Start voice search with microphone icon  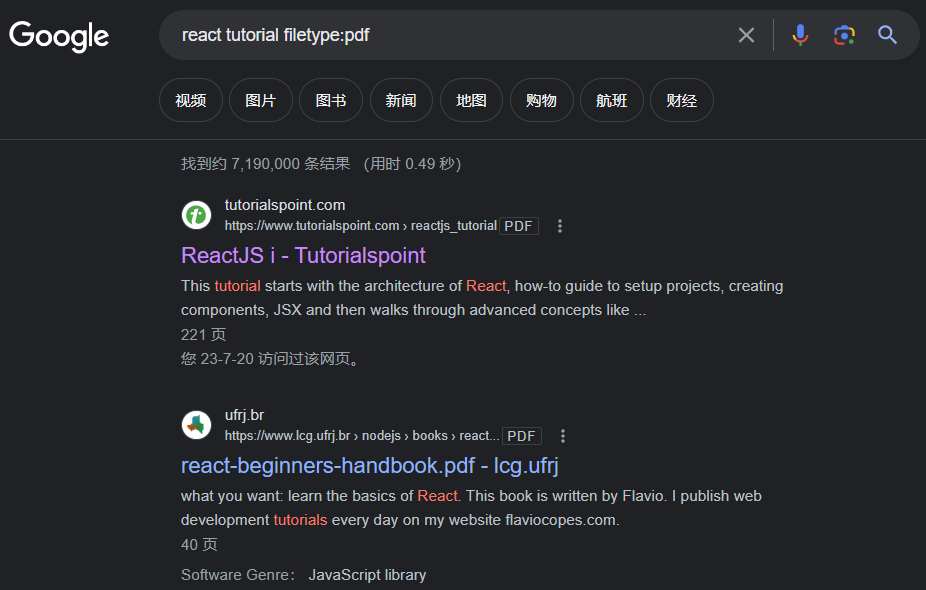pyautogui.click(x=800, y=35)
